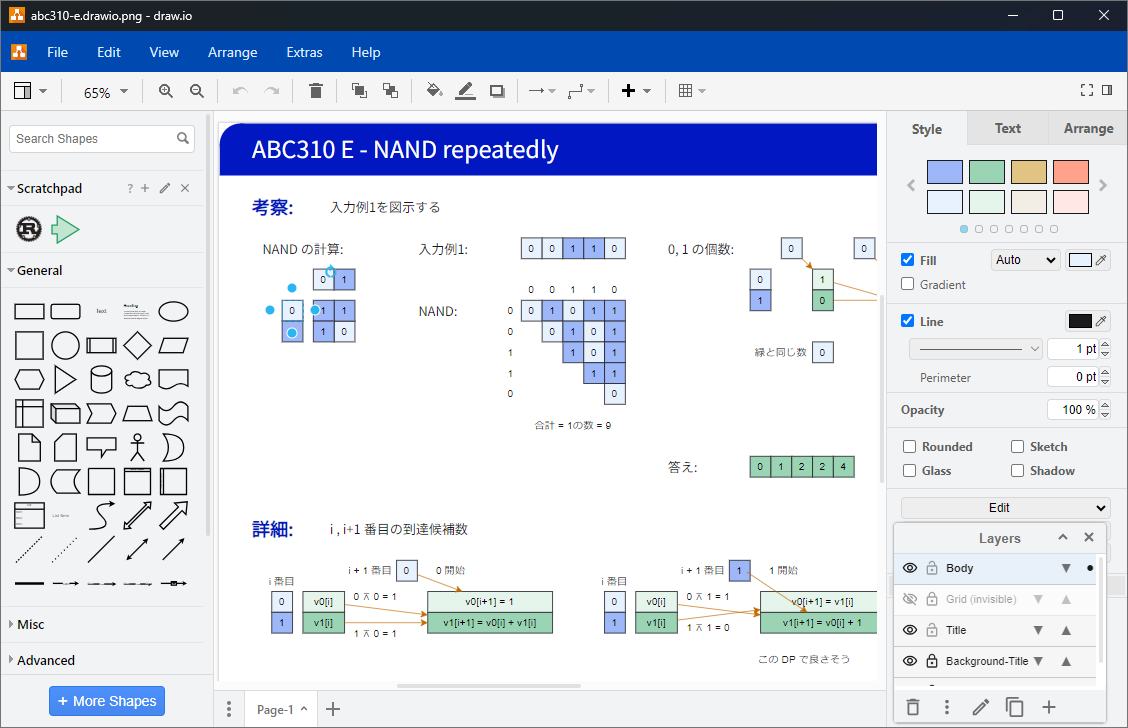Click the Line Color pencil icon

coord(465,91)
